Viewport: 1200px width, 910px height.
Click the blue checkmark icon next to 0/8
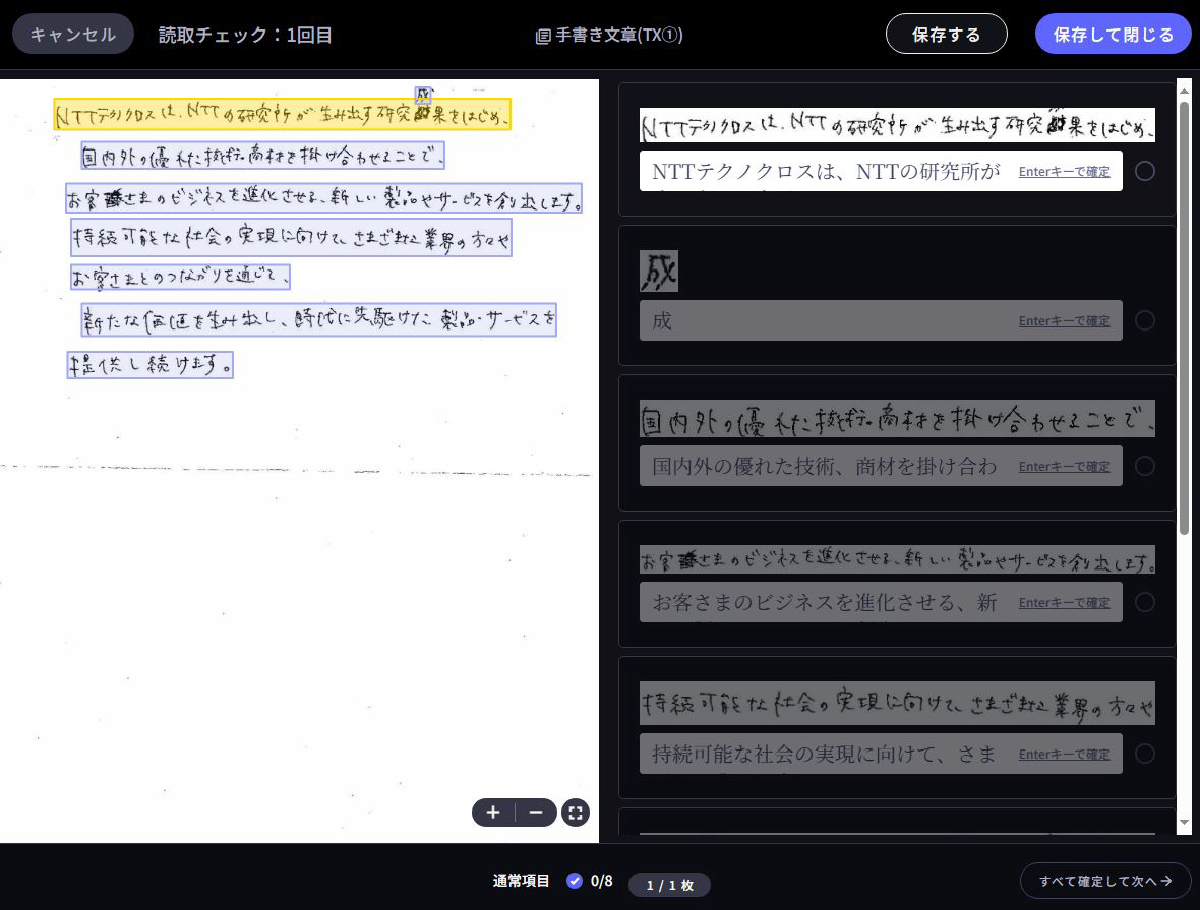[x=574, y=881]
